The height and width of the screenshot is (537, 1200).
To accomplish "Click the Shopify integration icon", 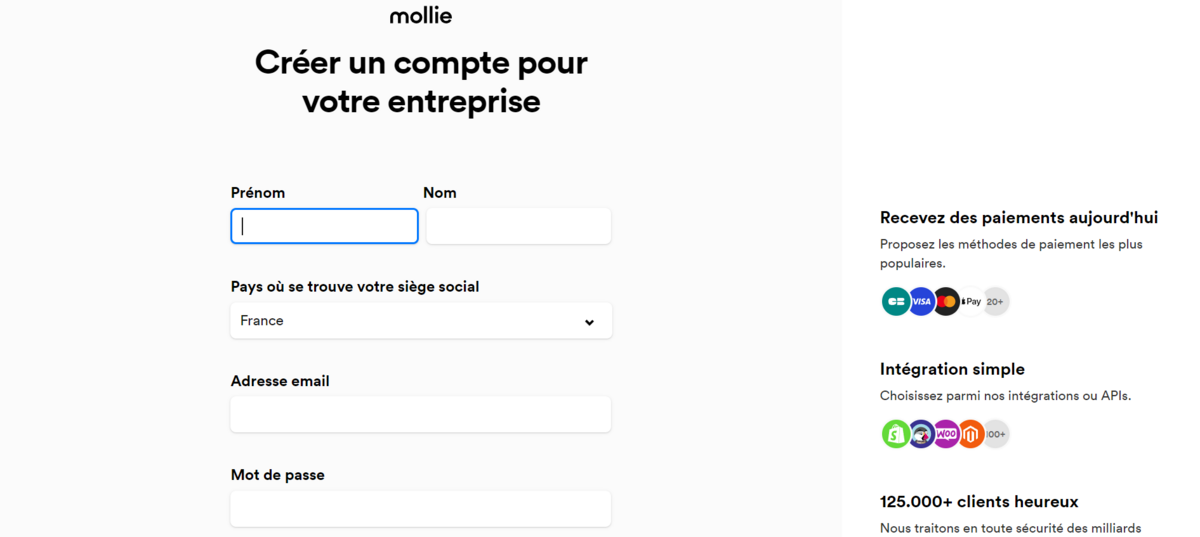I will pos(896,434).
